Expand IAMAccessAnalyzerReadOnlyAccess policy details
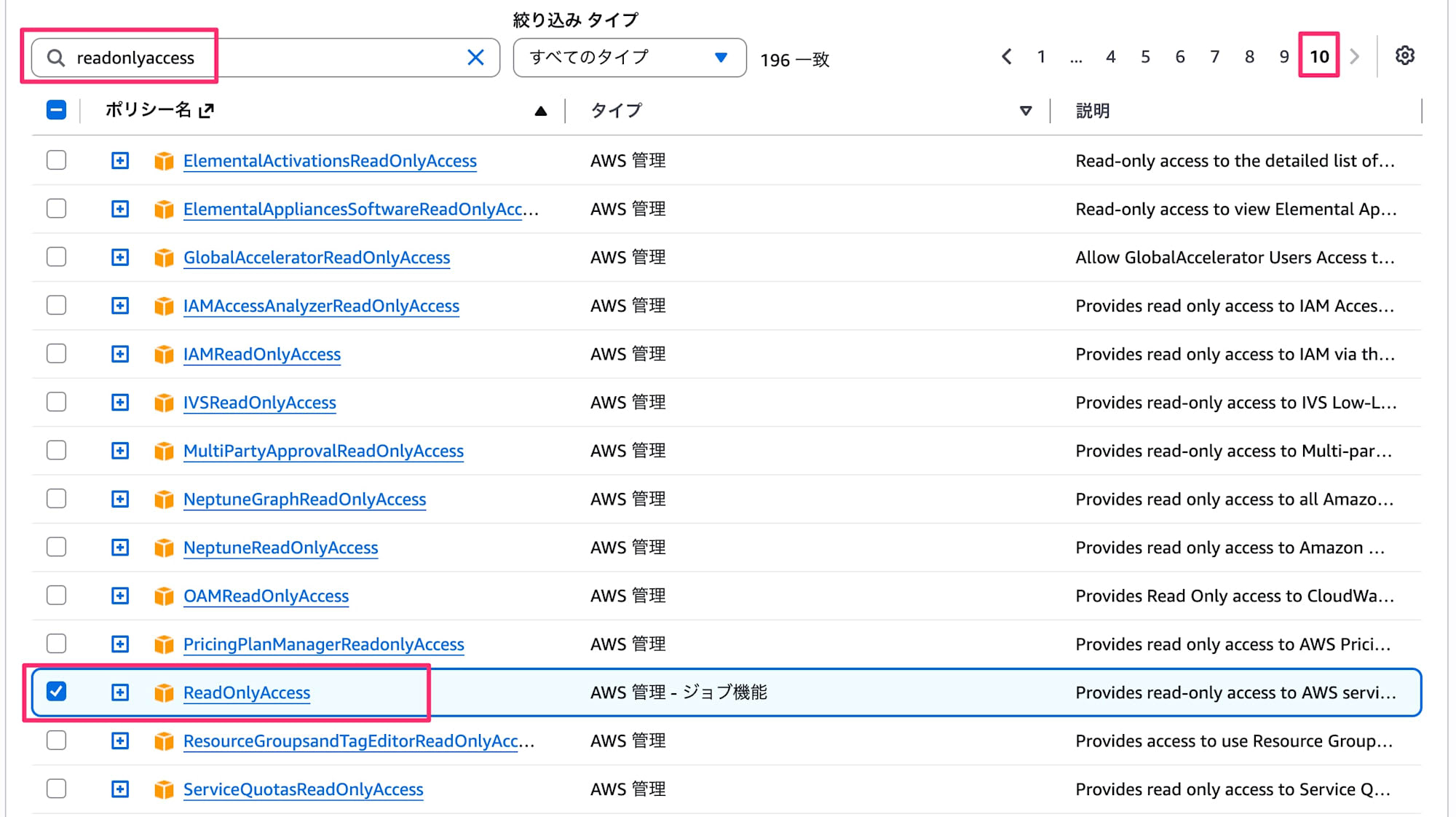 pos(120,306)
